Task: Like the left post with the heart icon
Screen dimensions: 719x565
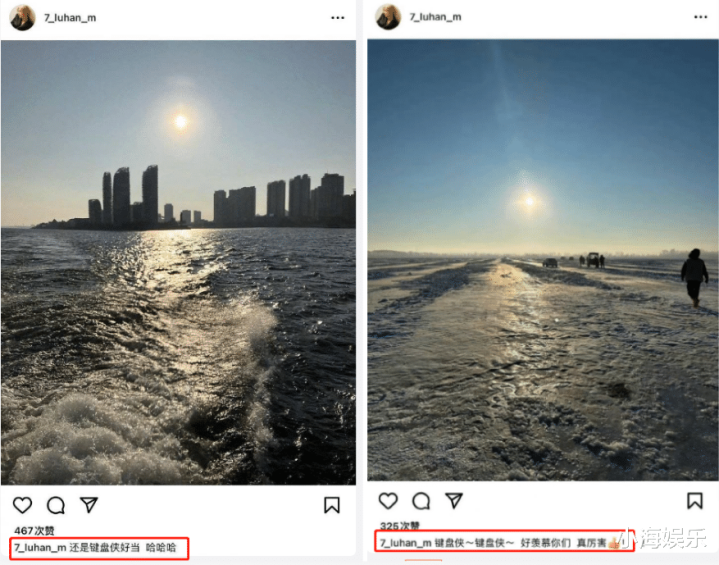Action: (x=22, y=505)
